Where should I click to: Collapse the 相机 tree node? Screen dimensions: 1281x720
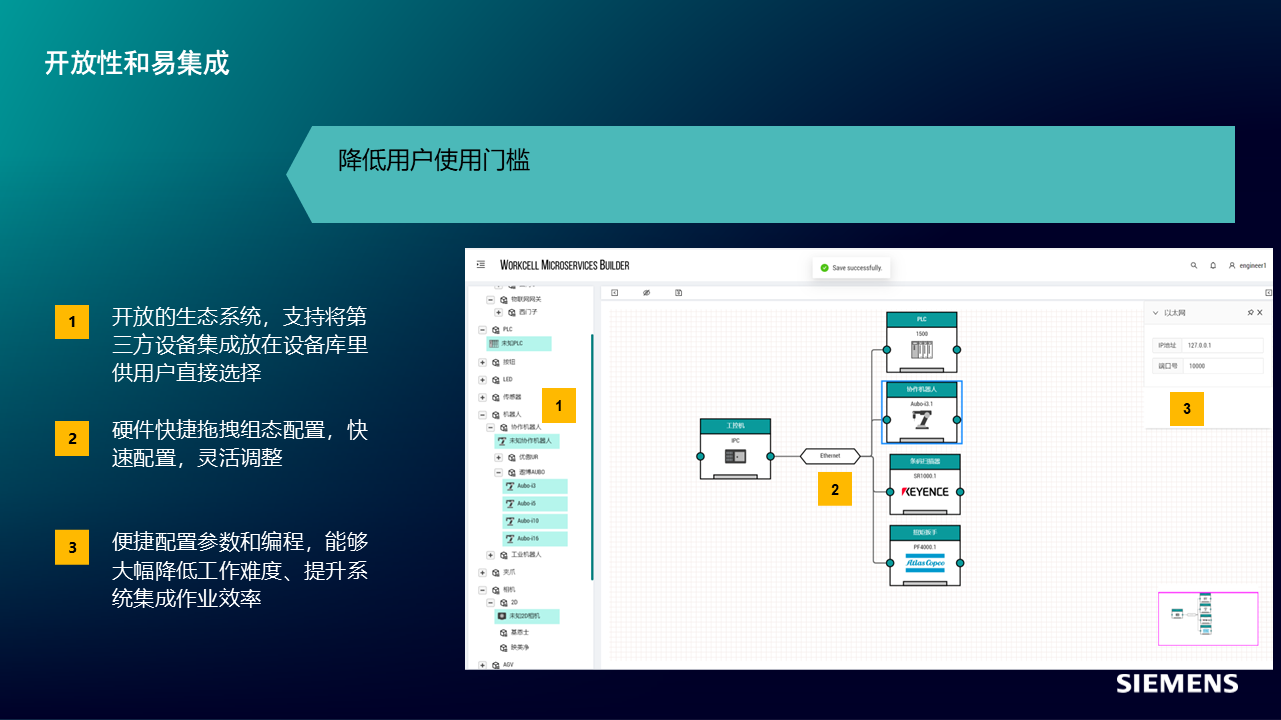tap(482, 590)
